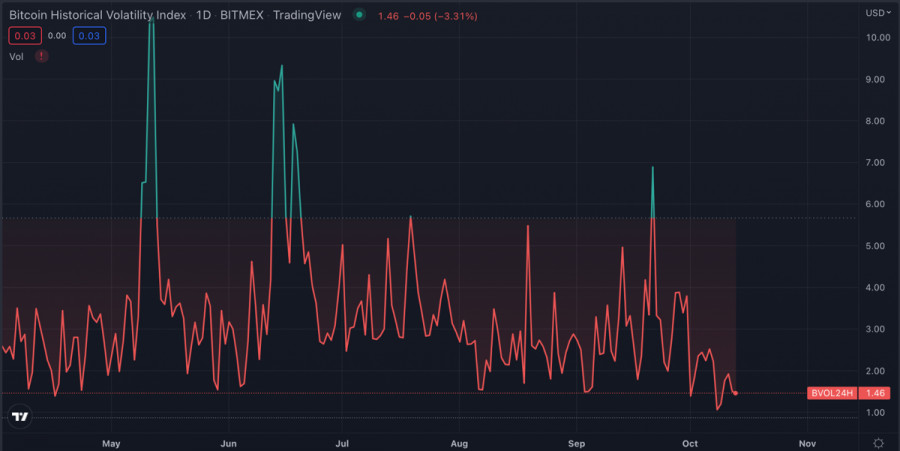
Task: Click the Oct label on time axis
Action: 690,442
